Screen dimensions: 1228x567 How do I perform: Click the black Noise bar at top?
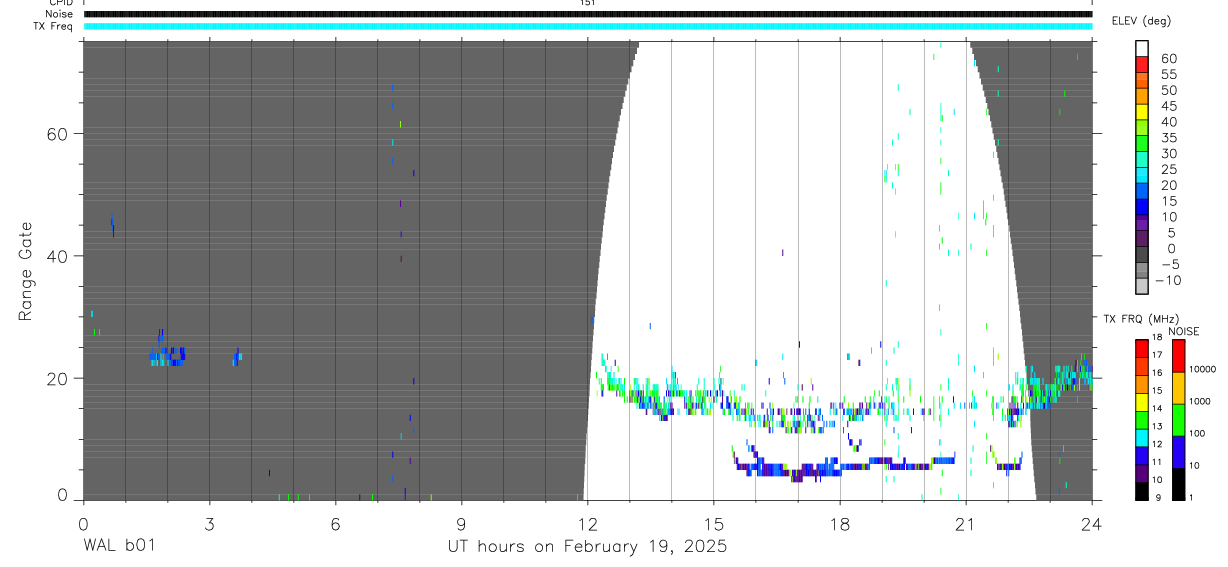point(588,14)
